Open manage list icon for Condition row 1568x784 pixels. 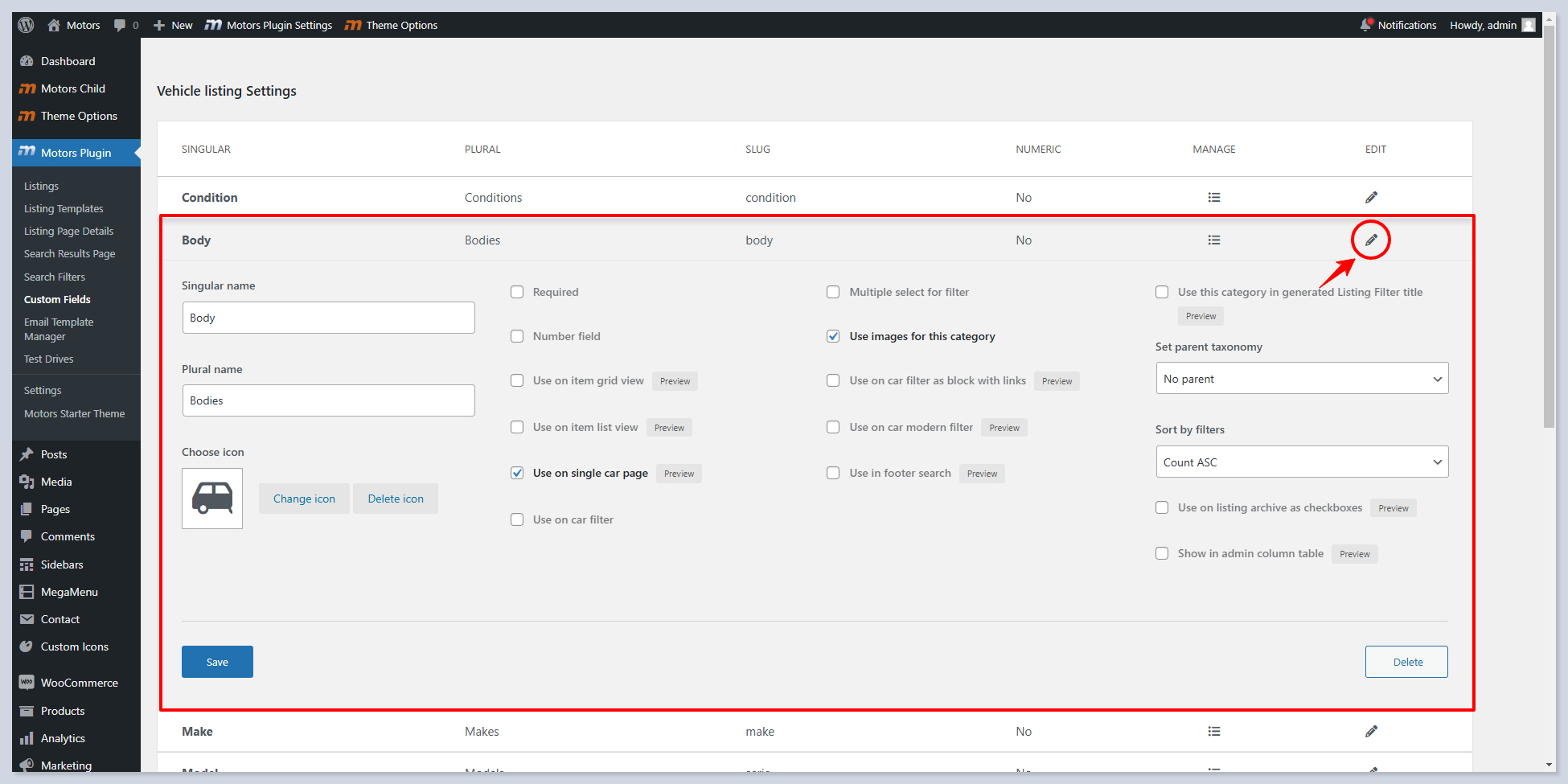click(1213, 198)
